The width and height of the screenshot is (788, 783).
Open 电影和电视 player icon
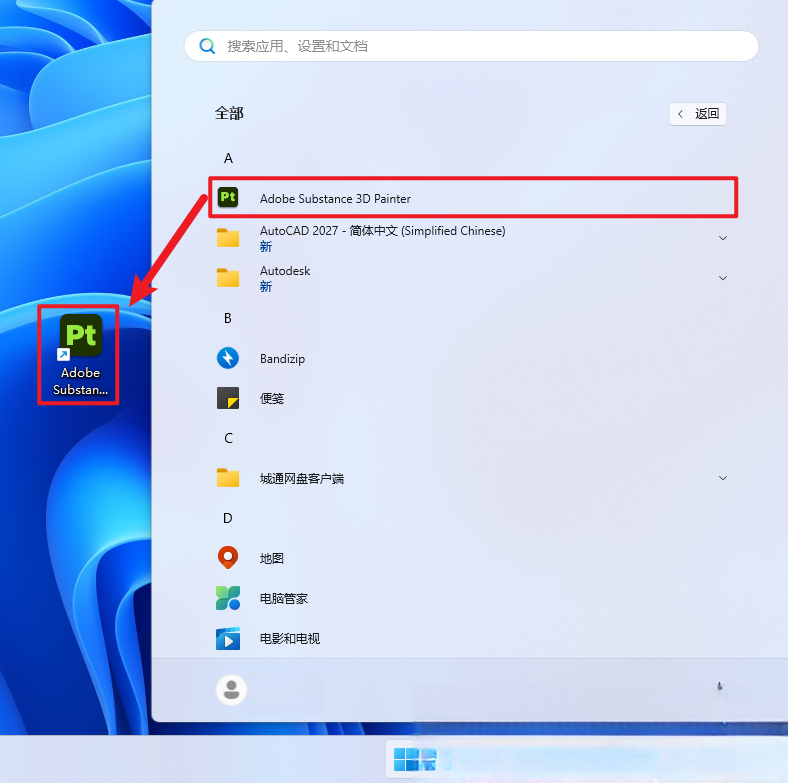(x=228, y=638)
